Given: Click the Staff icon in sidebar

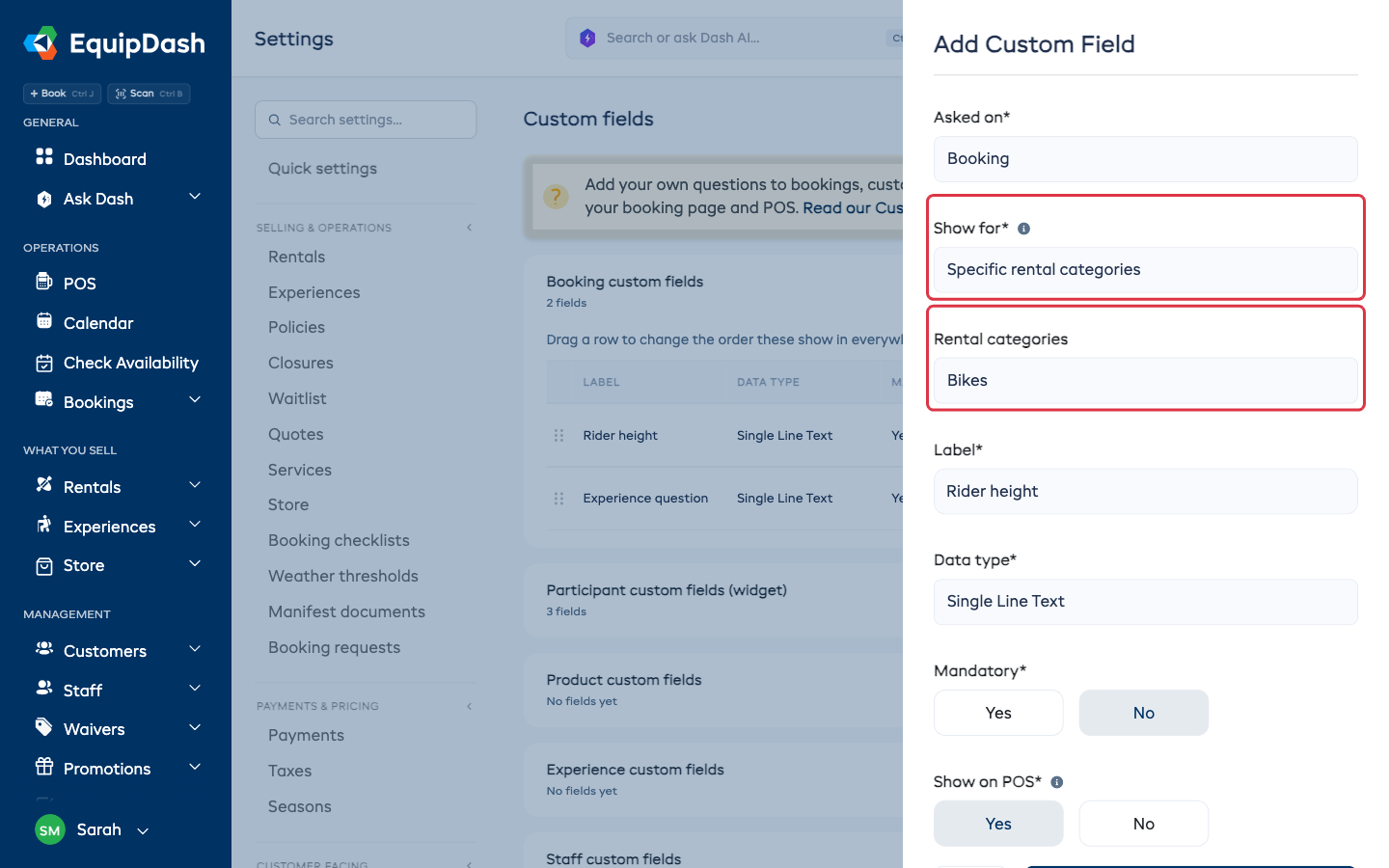Looking at the screenshot, I should coord(44,688).
